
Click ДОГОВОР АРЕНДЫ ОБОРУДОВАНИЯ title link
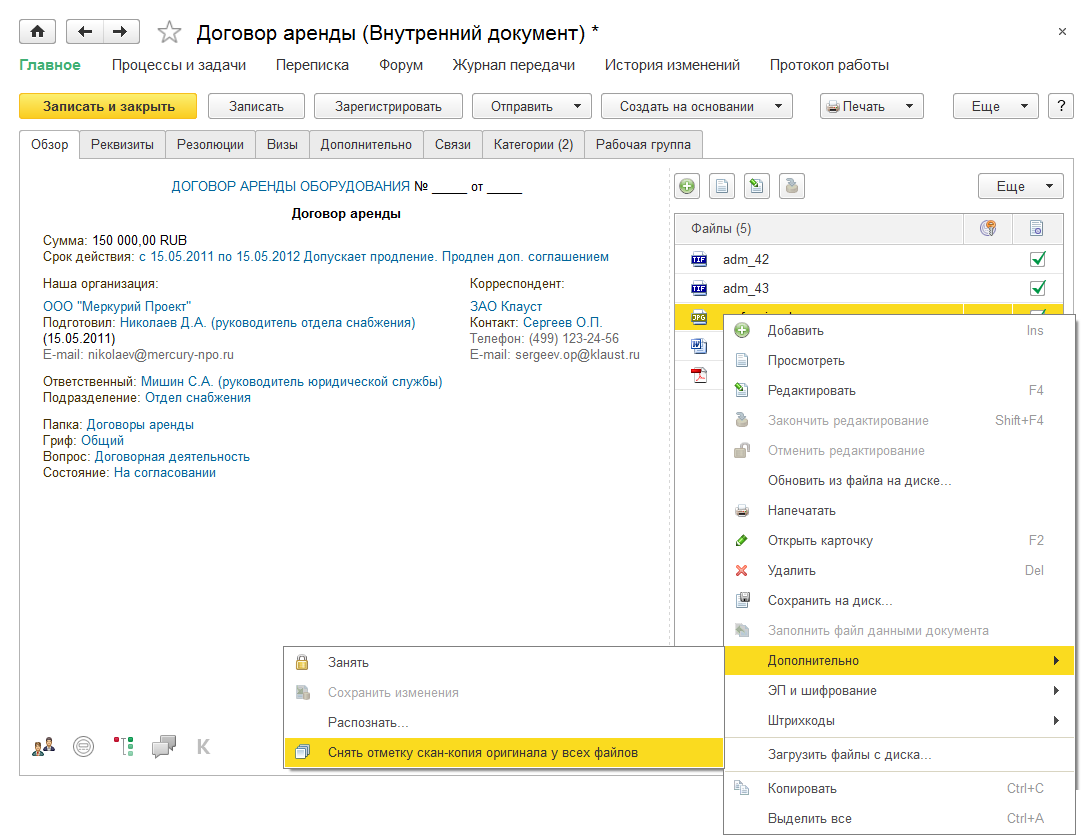290,187
